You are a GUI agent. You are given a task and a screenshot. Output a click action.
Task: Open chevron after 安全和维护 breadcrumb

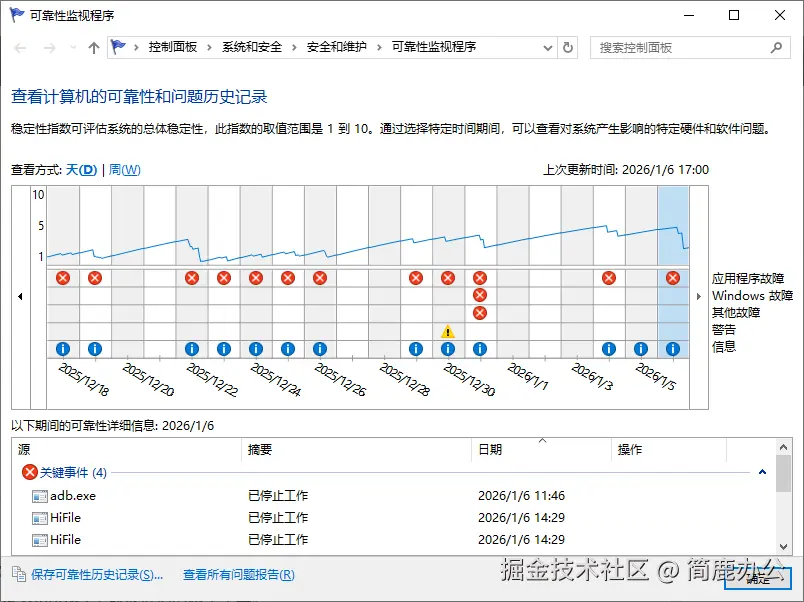click(379, 48)
